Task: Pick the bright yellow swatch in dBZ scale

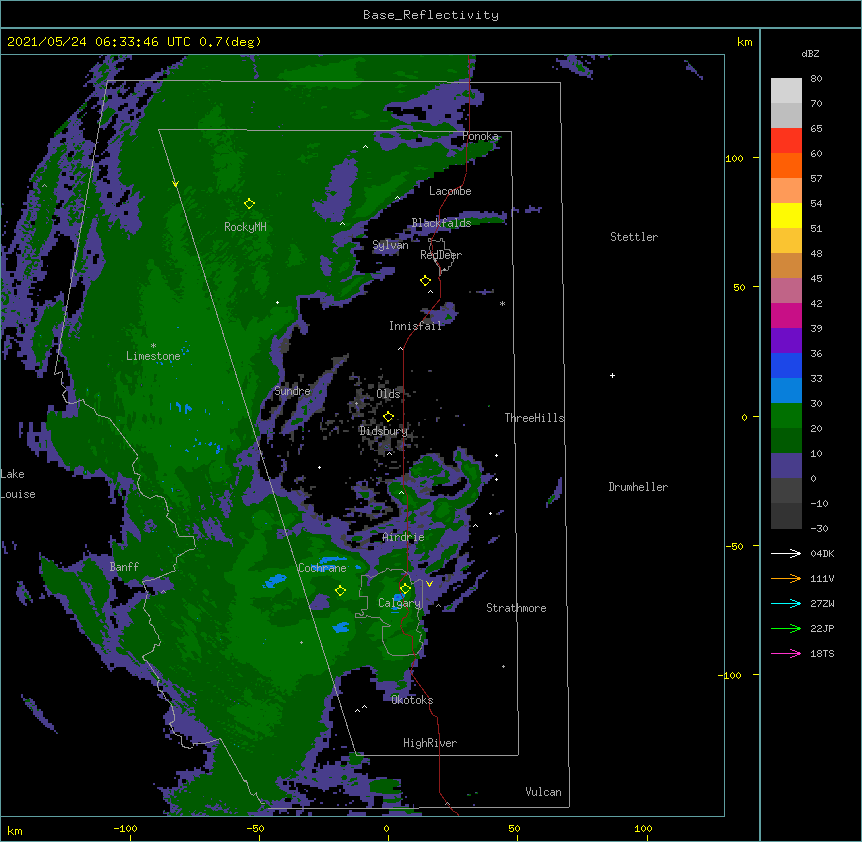Action: pyautogui.click(x=786, y=215)
